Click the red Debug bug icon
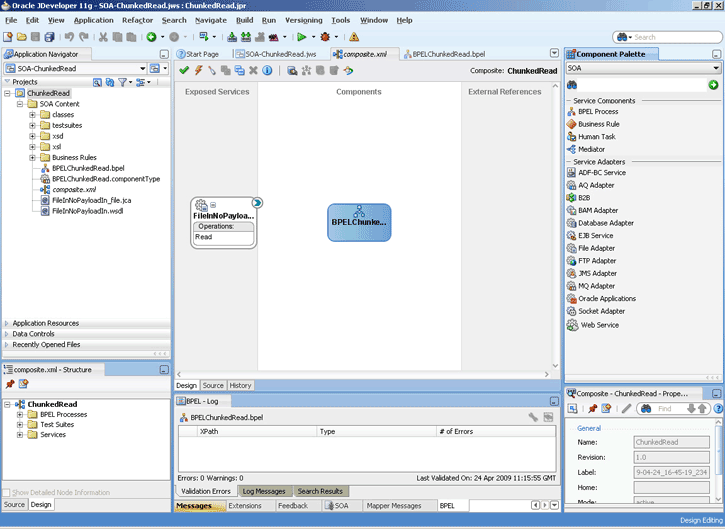Image resolution: width=725 pixels, height=529 pixels. tap(325, 37)
